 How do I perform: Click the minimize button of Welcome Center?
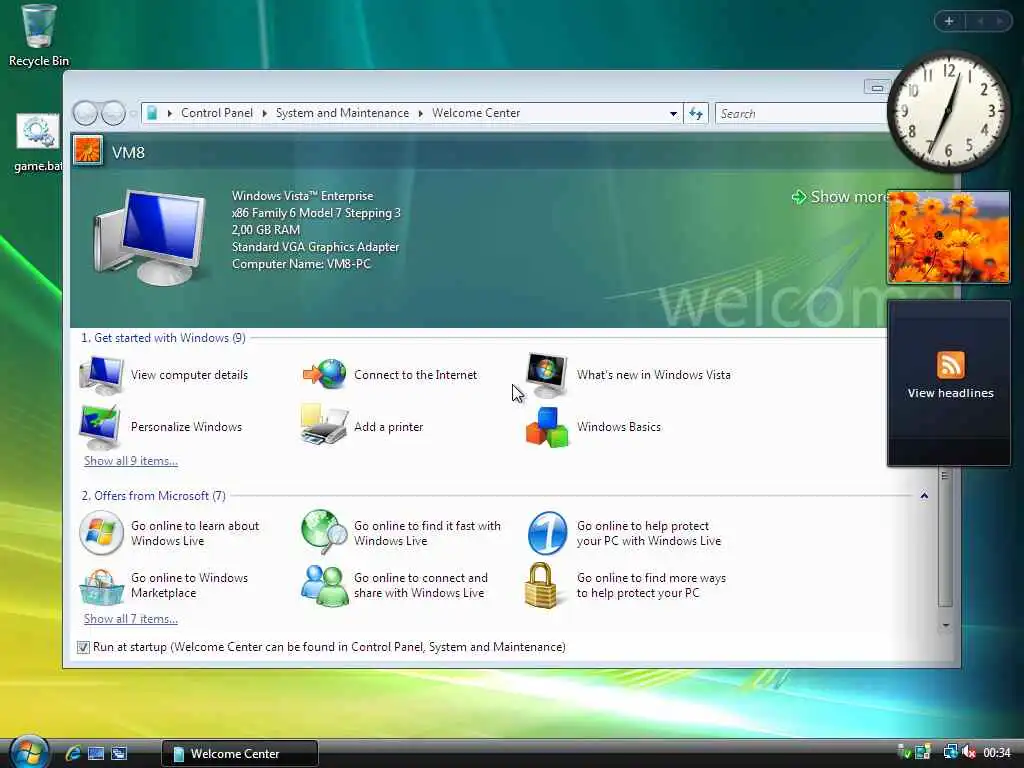(x=877, y=88)
